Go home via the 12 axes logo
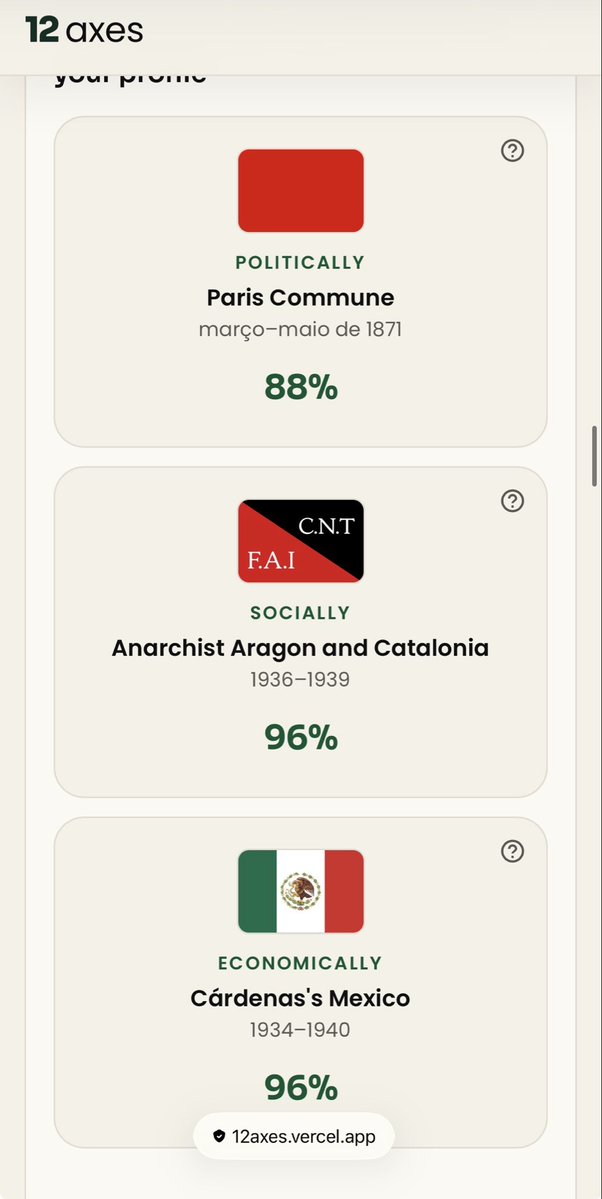The height and width of the screenshot is (1199, 602). pos(84,31)
